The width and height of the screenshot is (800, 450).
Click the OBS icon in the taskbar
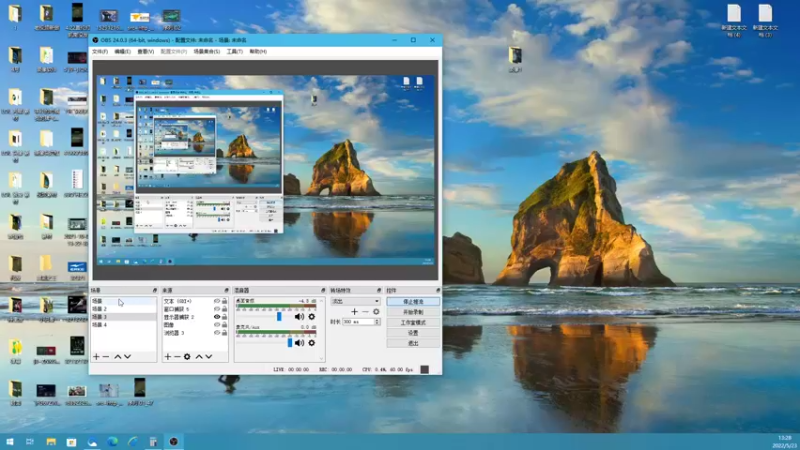[x=173, y=442]
